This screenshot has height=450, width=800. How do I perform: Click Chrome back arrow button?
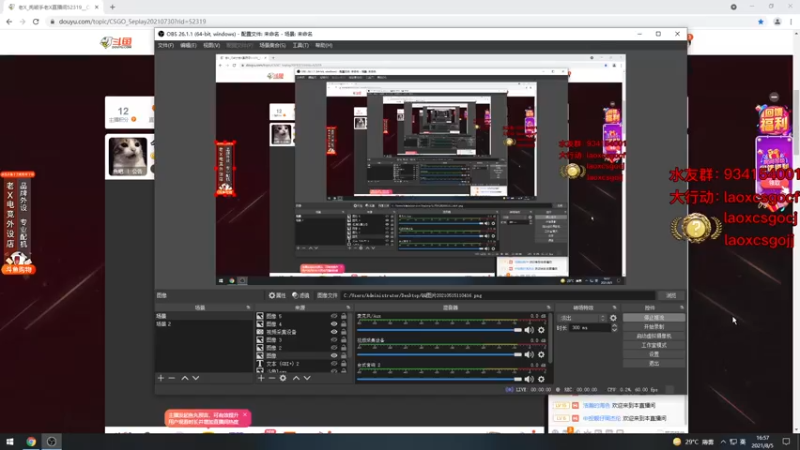pyautogui.click(x=9, y=21)
